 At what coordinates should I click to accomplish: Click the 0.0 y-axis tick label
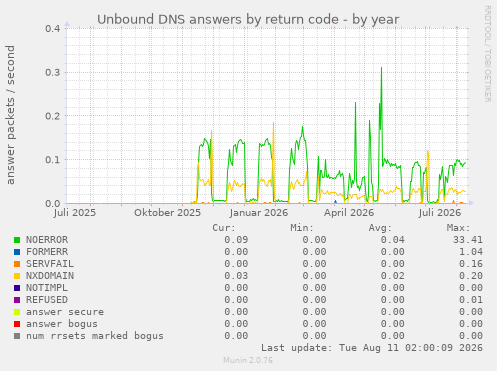click(53, 203)
